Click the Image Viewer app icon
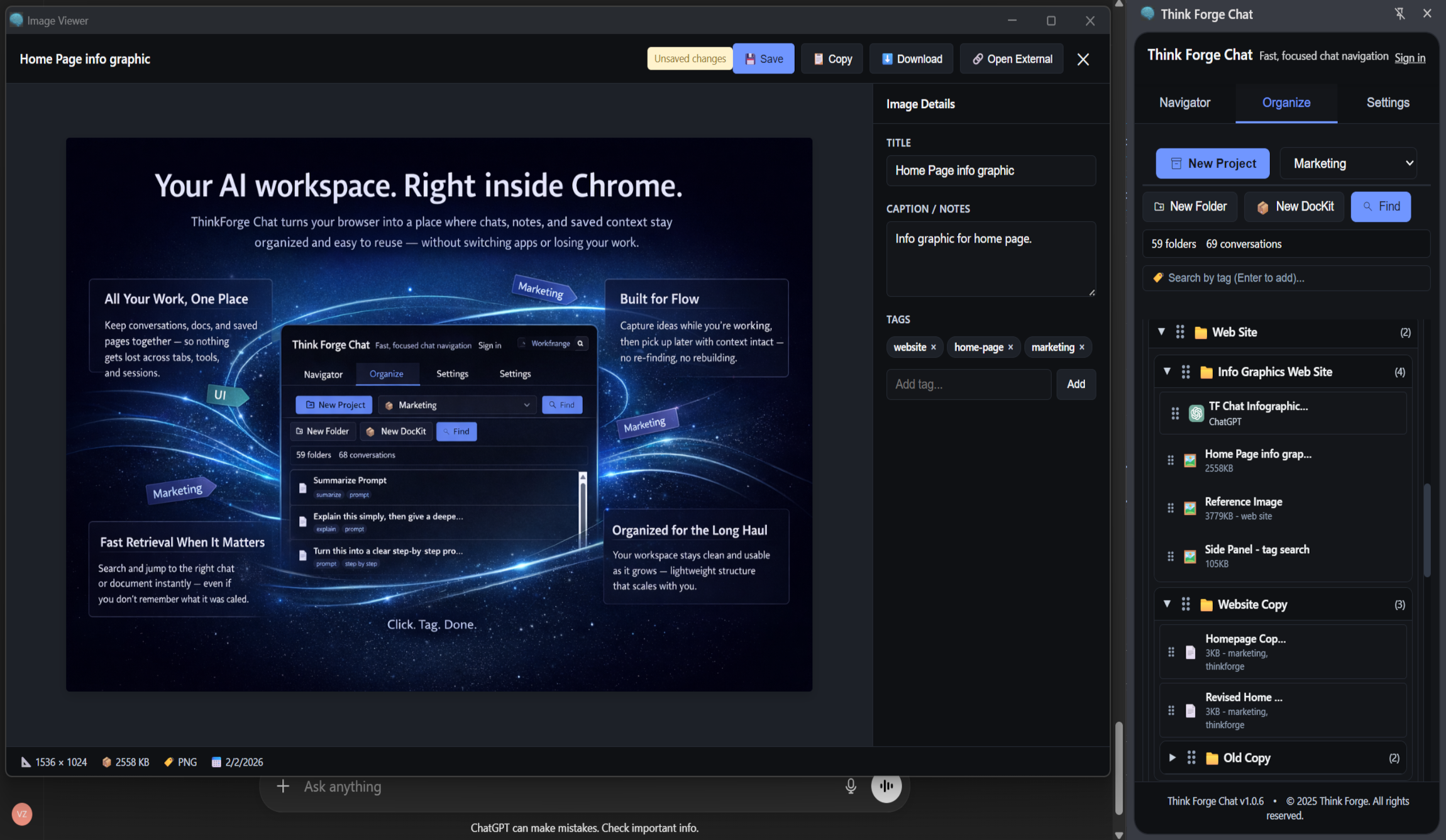The image size is (1446, 840). click(x=16, y=20)
